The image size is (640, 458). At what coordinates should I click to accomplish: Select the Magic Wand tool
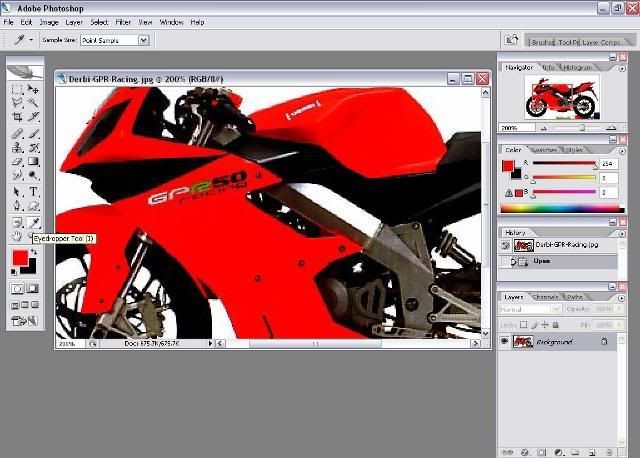pos(33,102)
